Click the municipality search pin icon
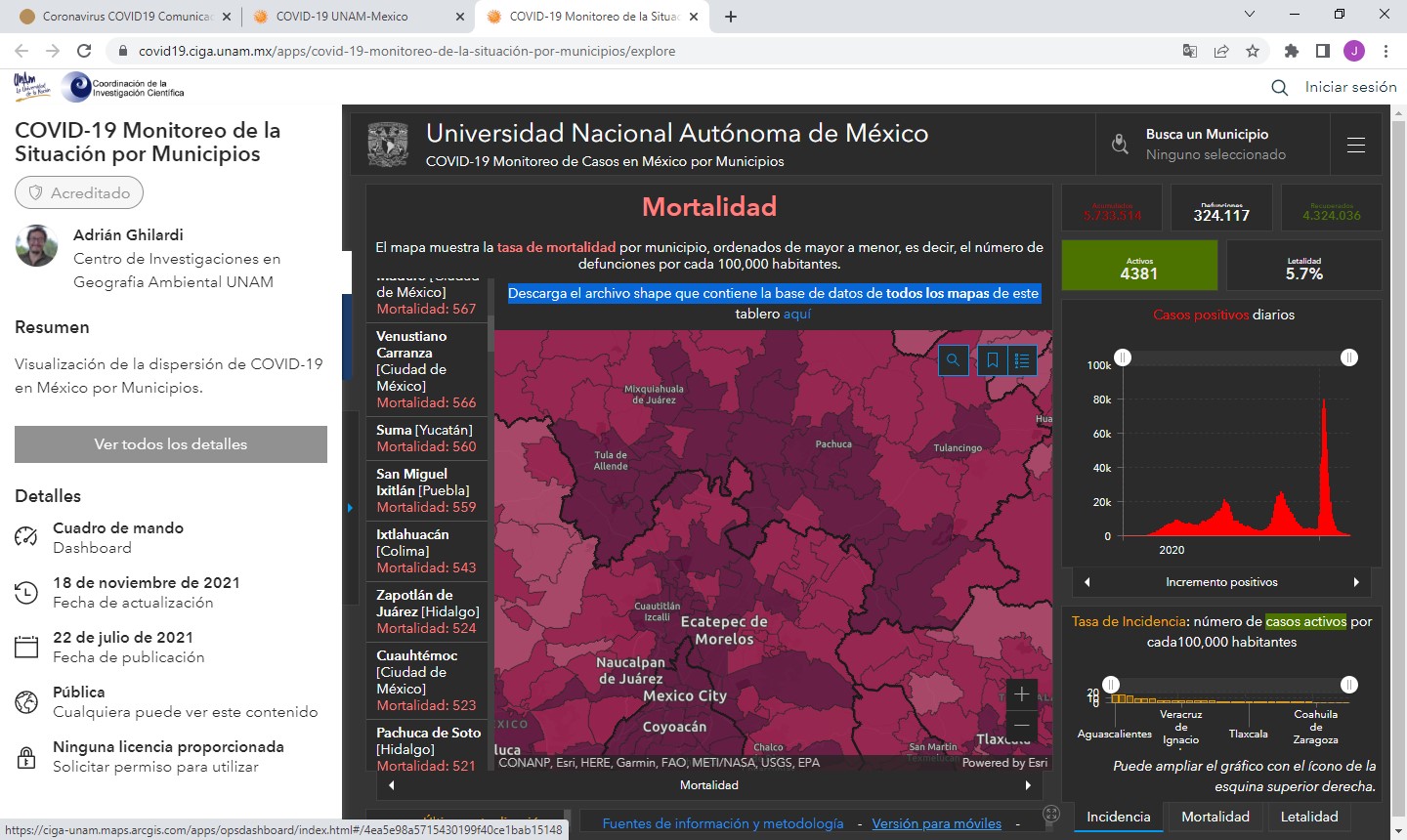This screenshot has width=1407, height=840. [x=1120, y=145]
